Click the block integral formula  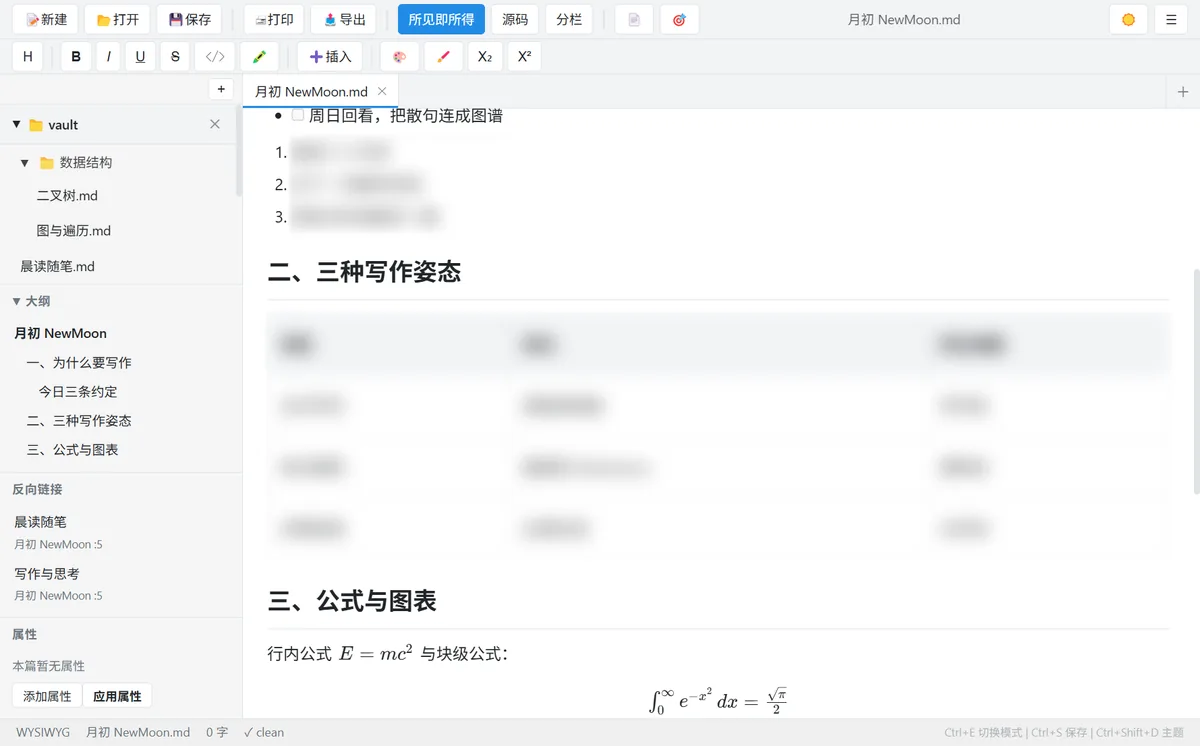point(718,700)
